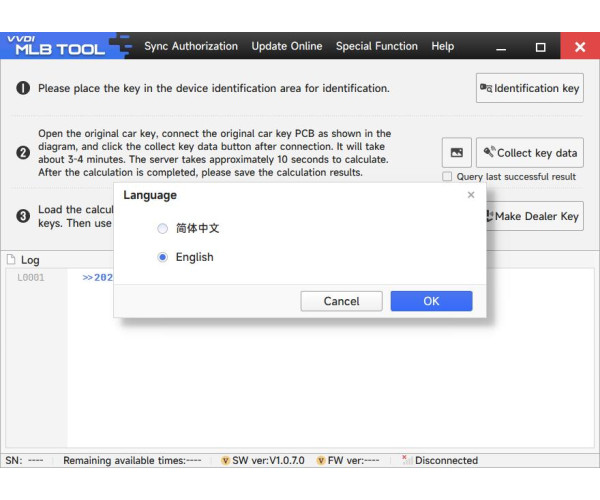
Task: Click the VVDI MLB TOOL logo
Action: (x=56, y=46)
